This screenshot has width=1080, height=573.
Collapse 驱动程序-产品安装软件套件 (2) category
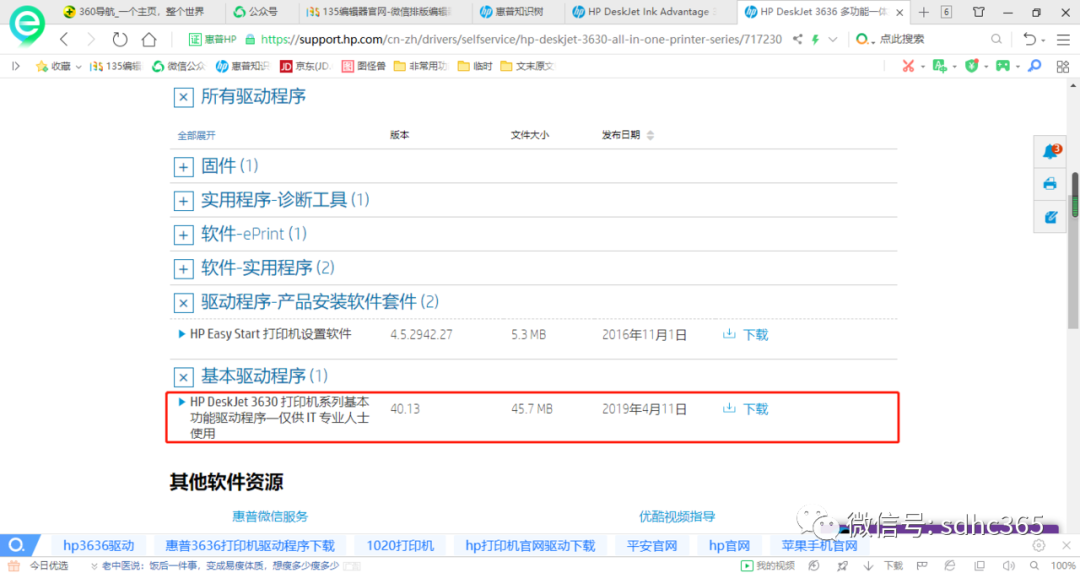click(x=183, y=303)
